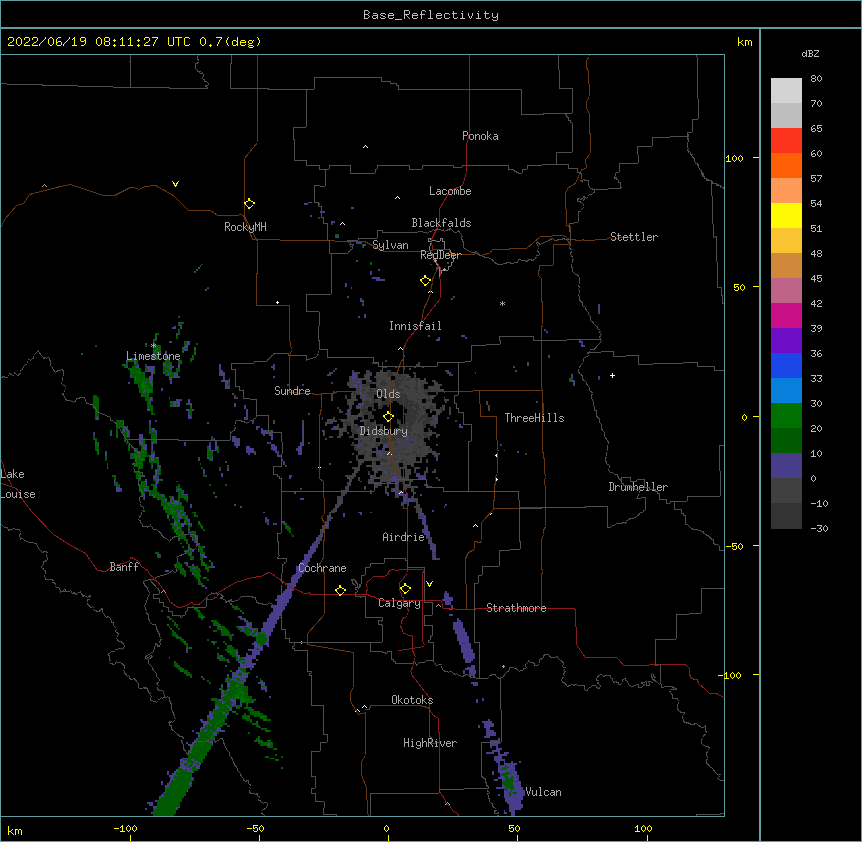862x842 pixels.
Task: Click the white asterisk marker above Limestone
Action: tap(153, 345)
